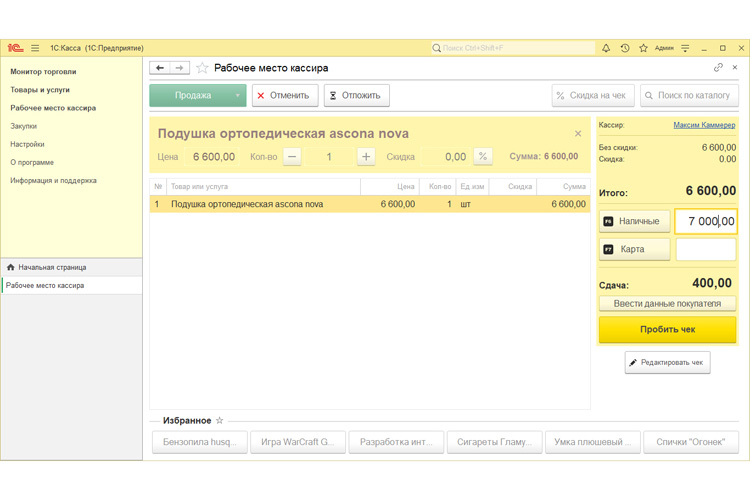The width and height of the screenshot is (750, 500).
Task: Open the hamburger main menu
Action: [x=35, y=48]
